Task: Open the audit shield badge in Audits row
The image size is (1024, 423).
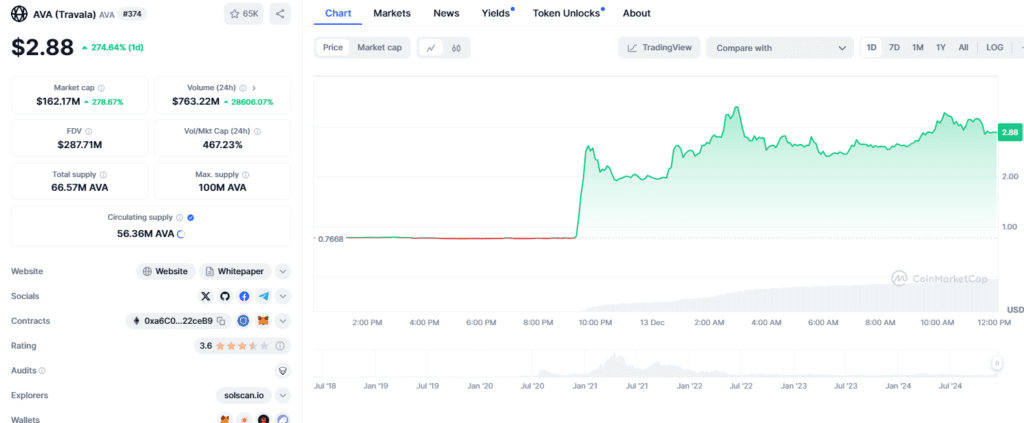Action: [x=283, y=371]
